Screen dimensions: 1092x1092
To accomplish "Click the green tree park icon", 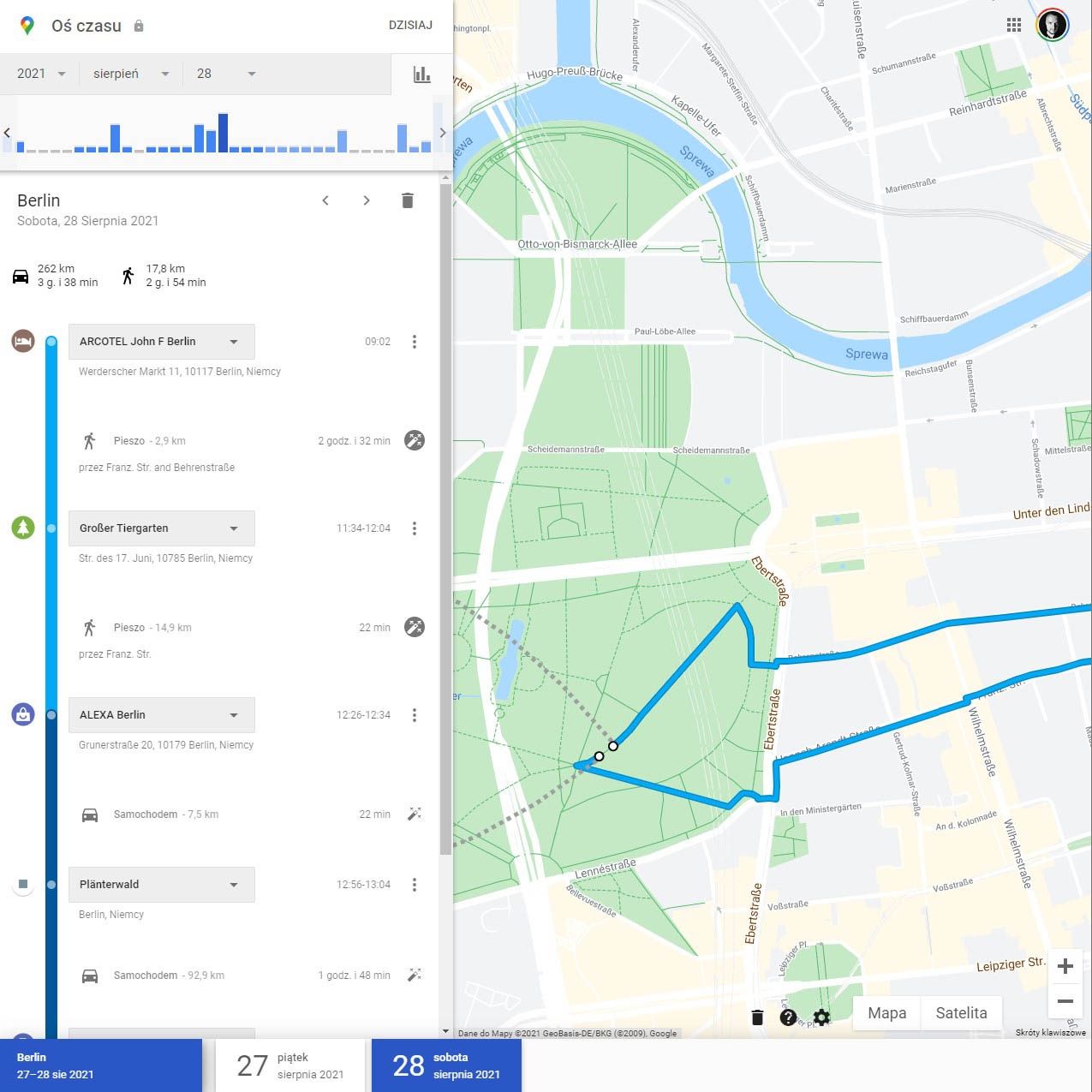I will click(23, 528).
